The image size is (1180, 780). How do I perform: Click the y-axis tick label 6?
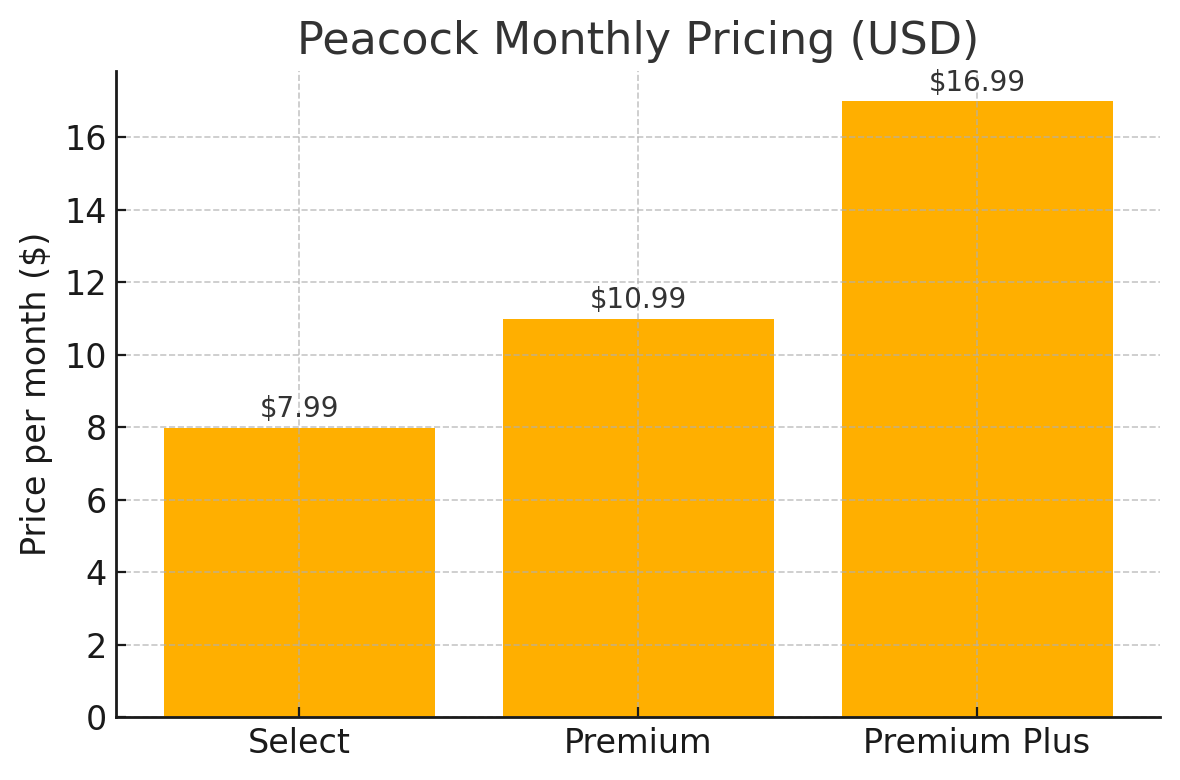click(x=96, y=501)
